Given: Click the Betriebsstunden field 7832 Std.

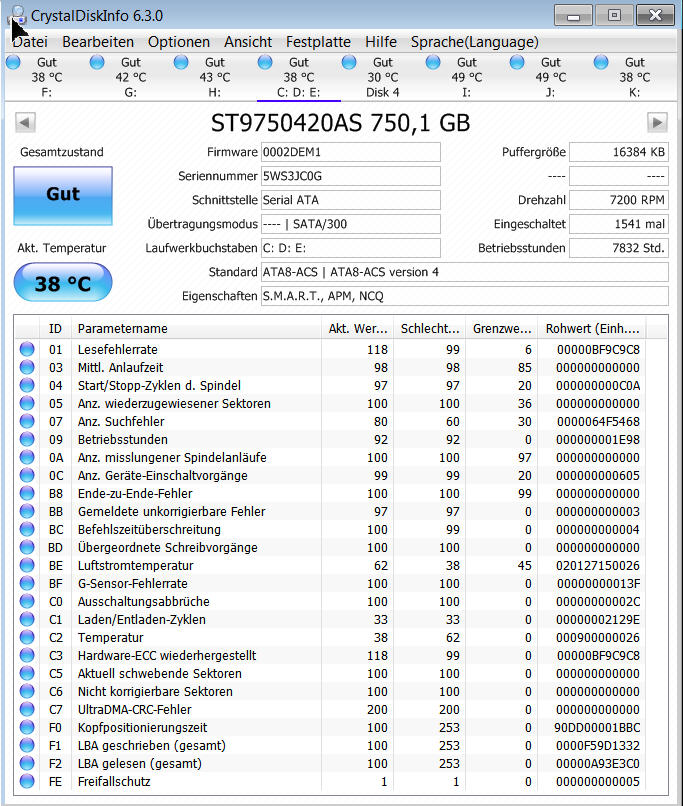Looking at the screenshot, I should (x=619, y=248).
